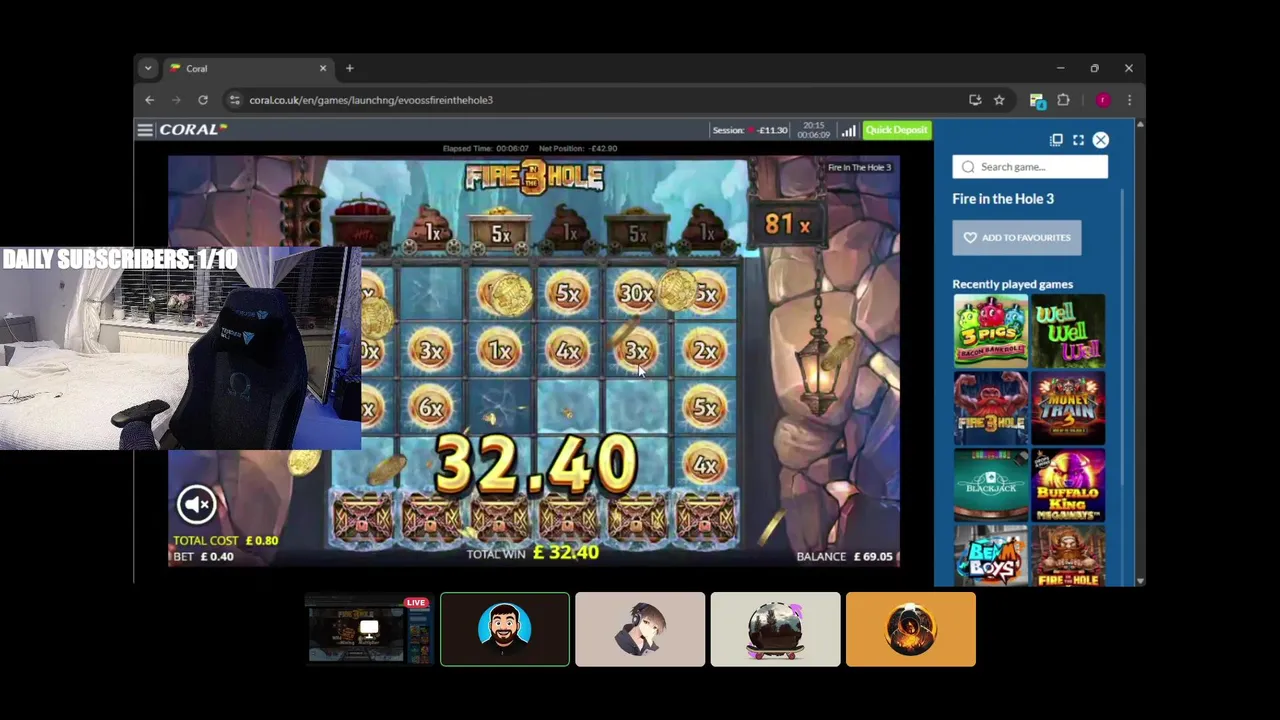Open Blackjack game thumbnail
The height and width of the screenshot is (720, 1280).
990,485
